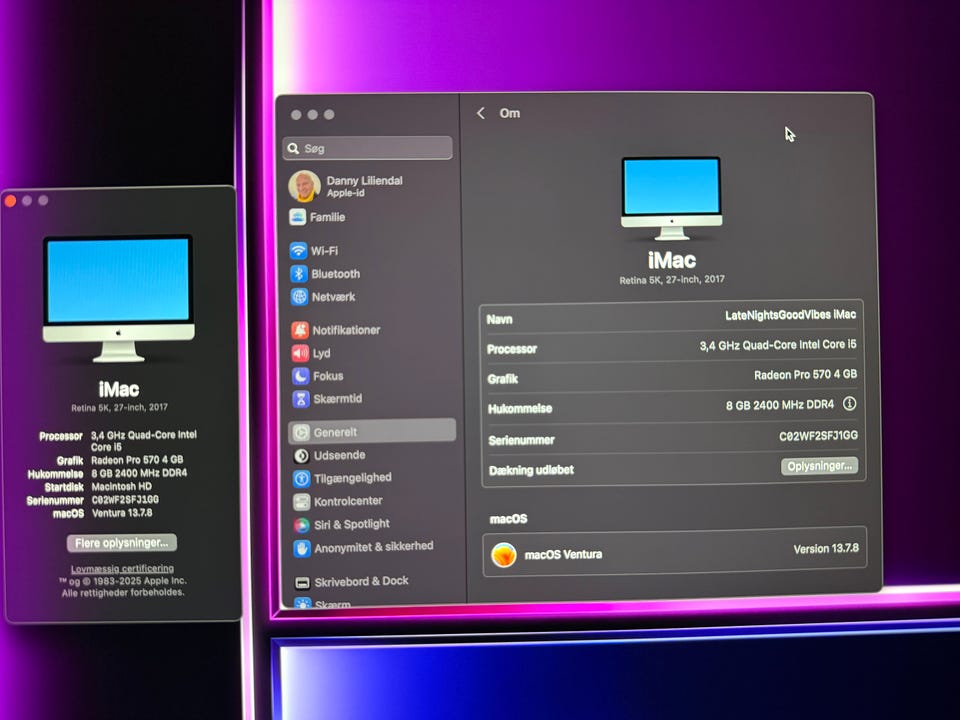Click the Danny Liliendal account name

click(x=365, y=181)
